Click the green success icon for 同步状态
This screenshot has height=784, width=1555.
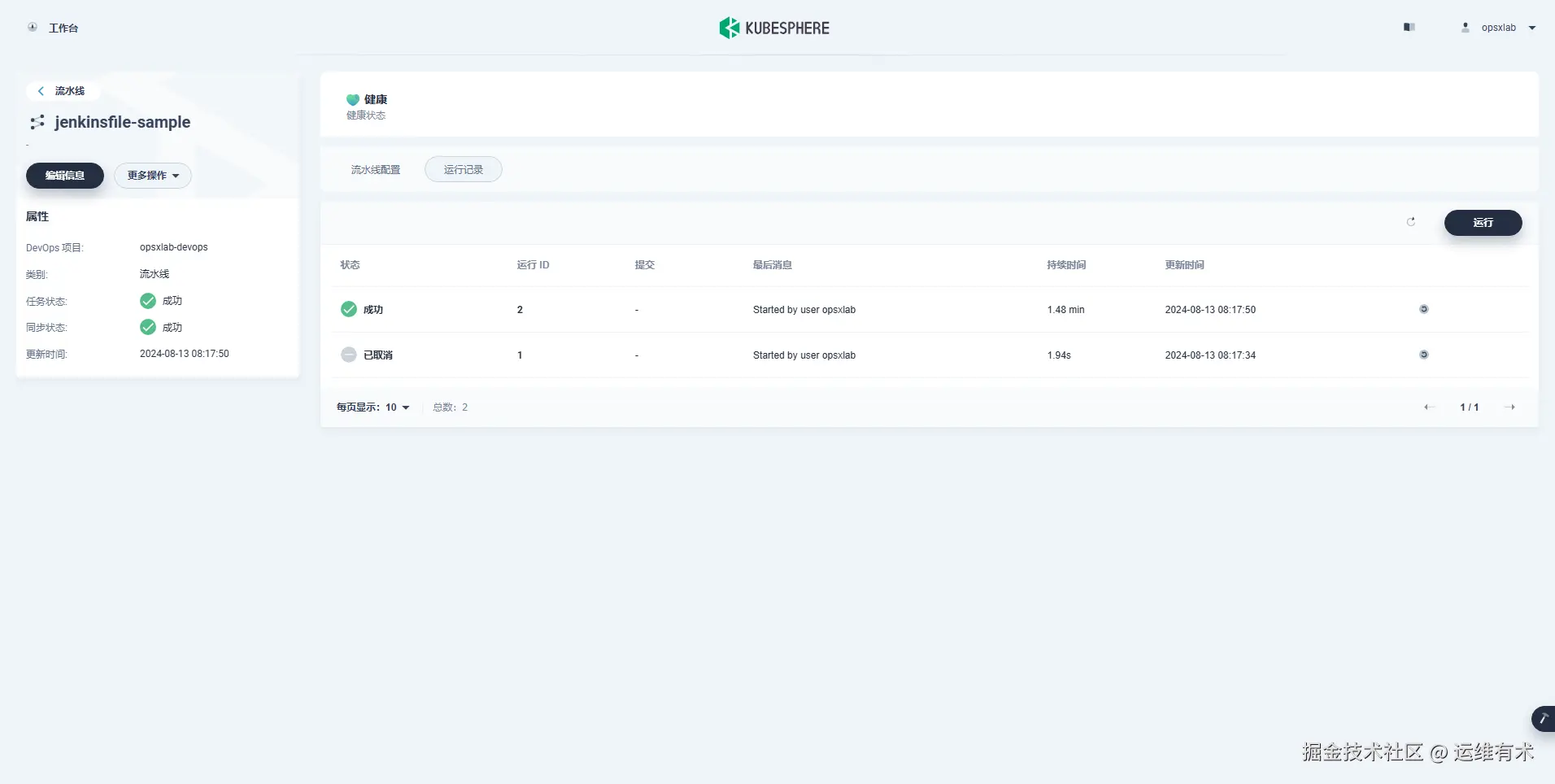pos(147,327)
